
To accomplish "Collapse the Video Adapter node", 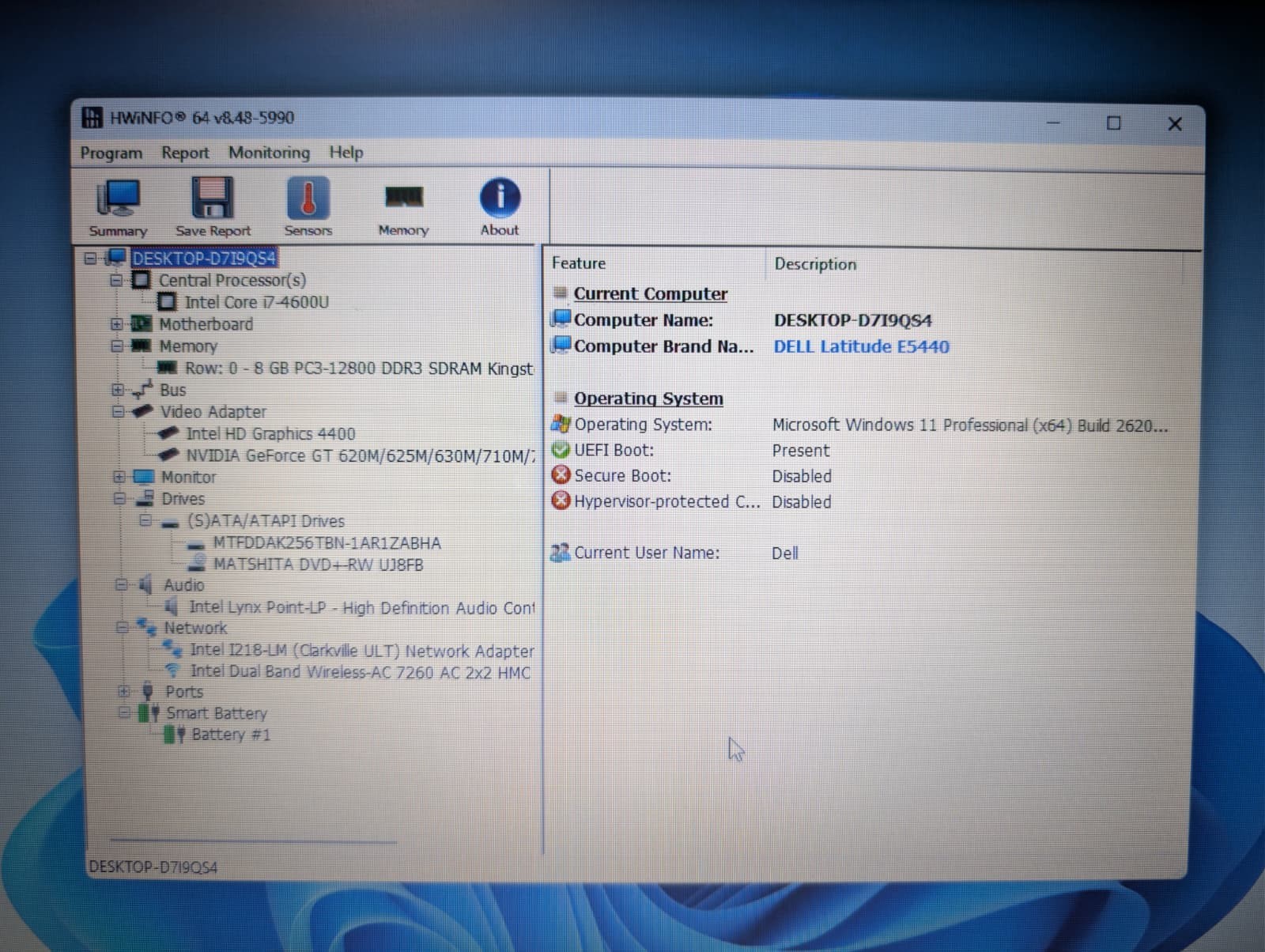I will point(118,412).
